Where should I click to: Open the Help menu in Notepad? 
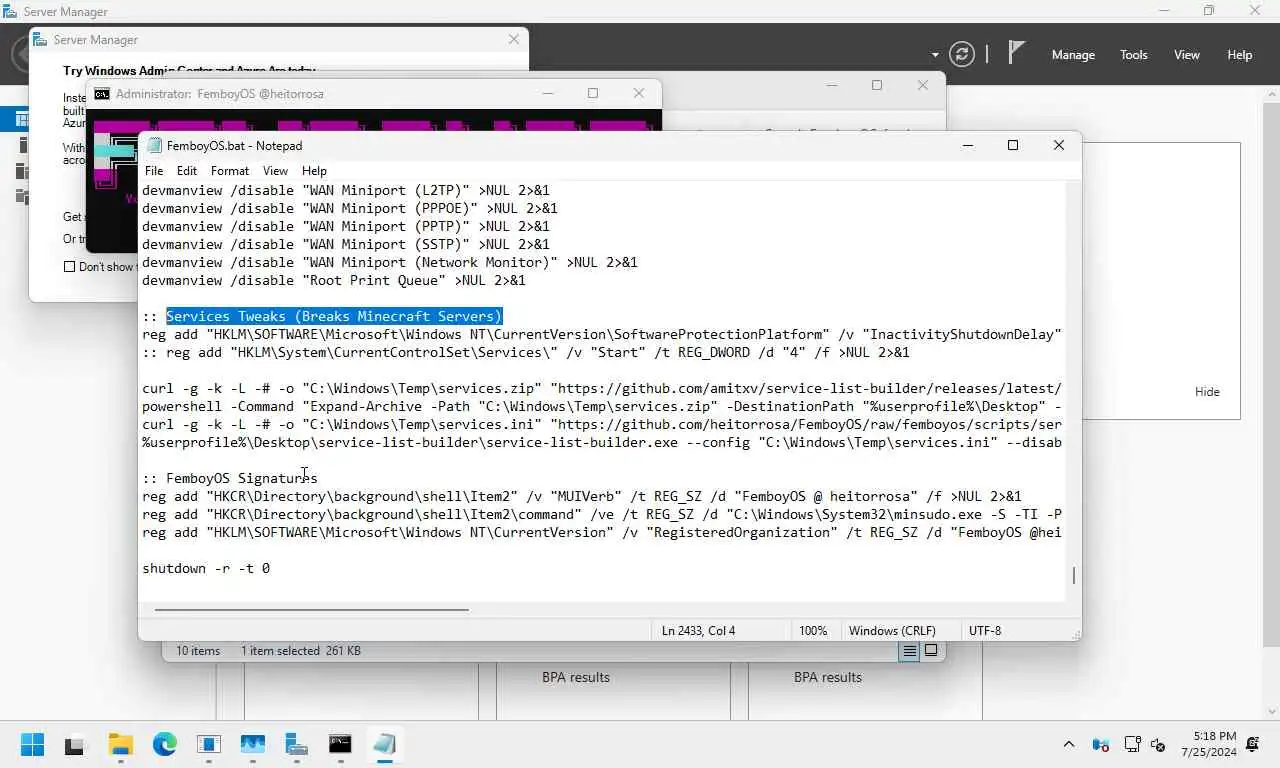pyautogui.click(x=314, y=171)
